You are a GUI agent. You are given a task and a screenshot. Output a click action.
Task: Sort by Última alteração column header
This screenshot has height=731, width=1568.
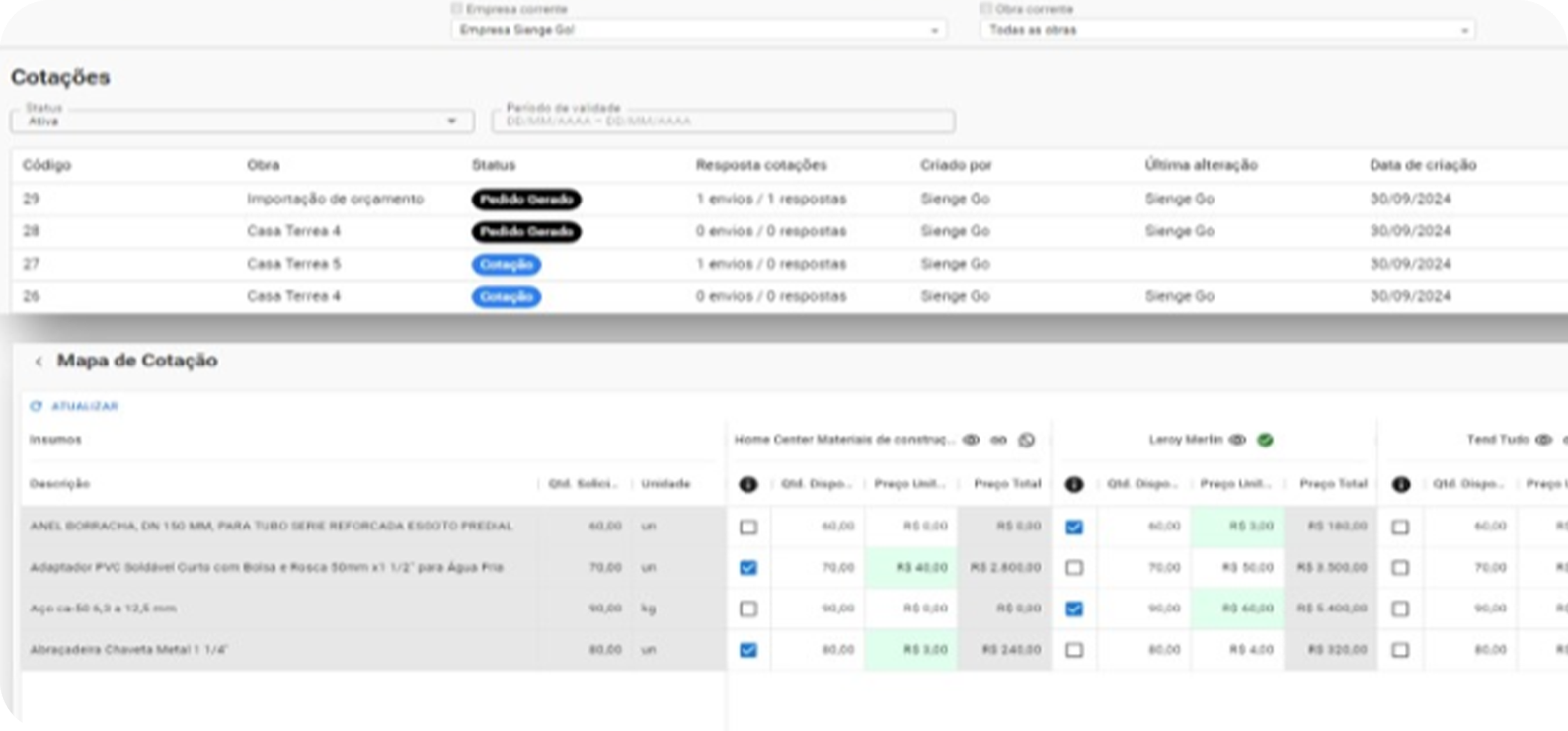pos(1201,165)
